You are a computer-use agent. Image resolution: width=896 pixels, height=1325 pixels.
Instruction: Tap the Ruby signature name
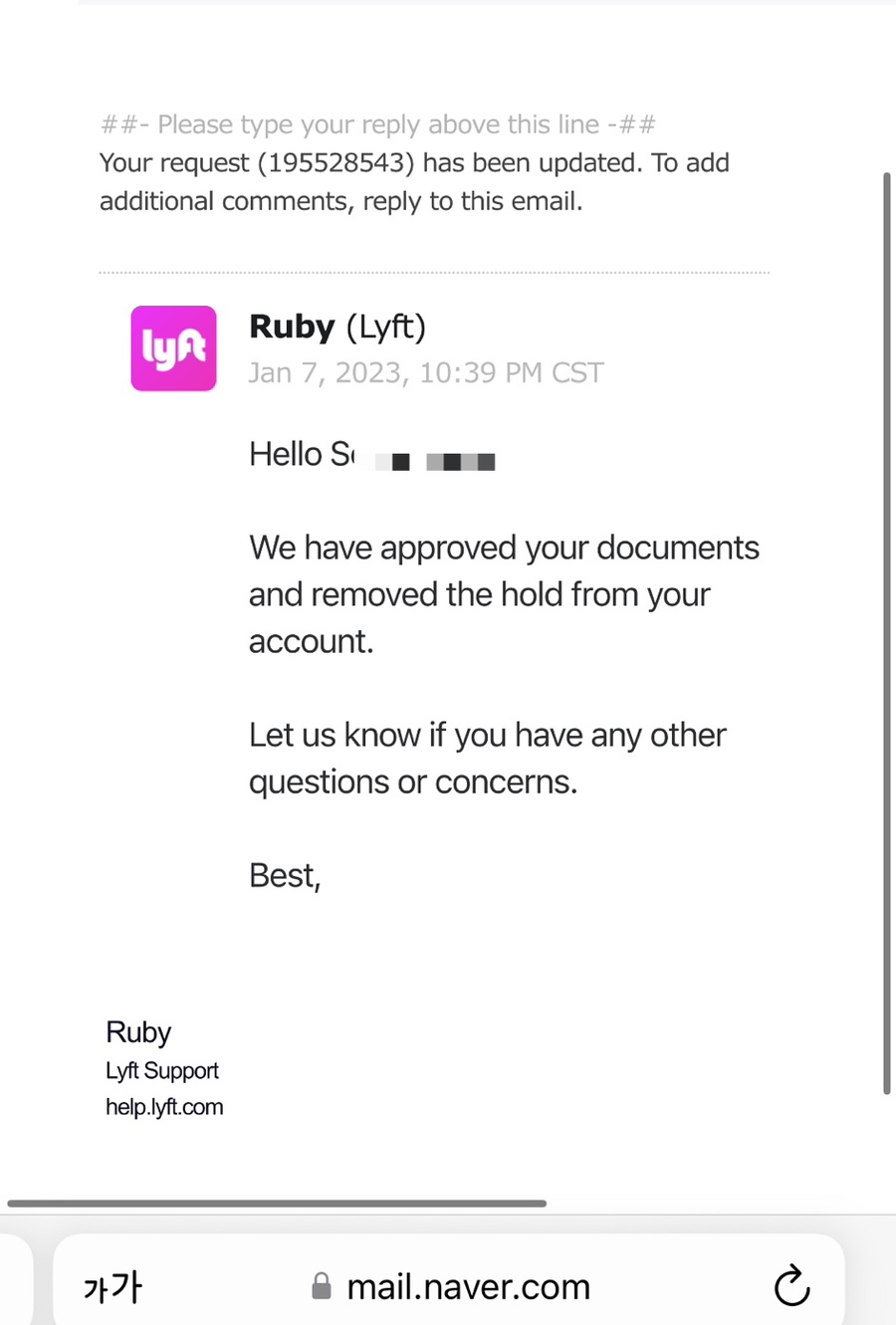click(x=138, y=1032)
